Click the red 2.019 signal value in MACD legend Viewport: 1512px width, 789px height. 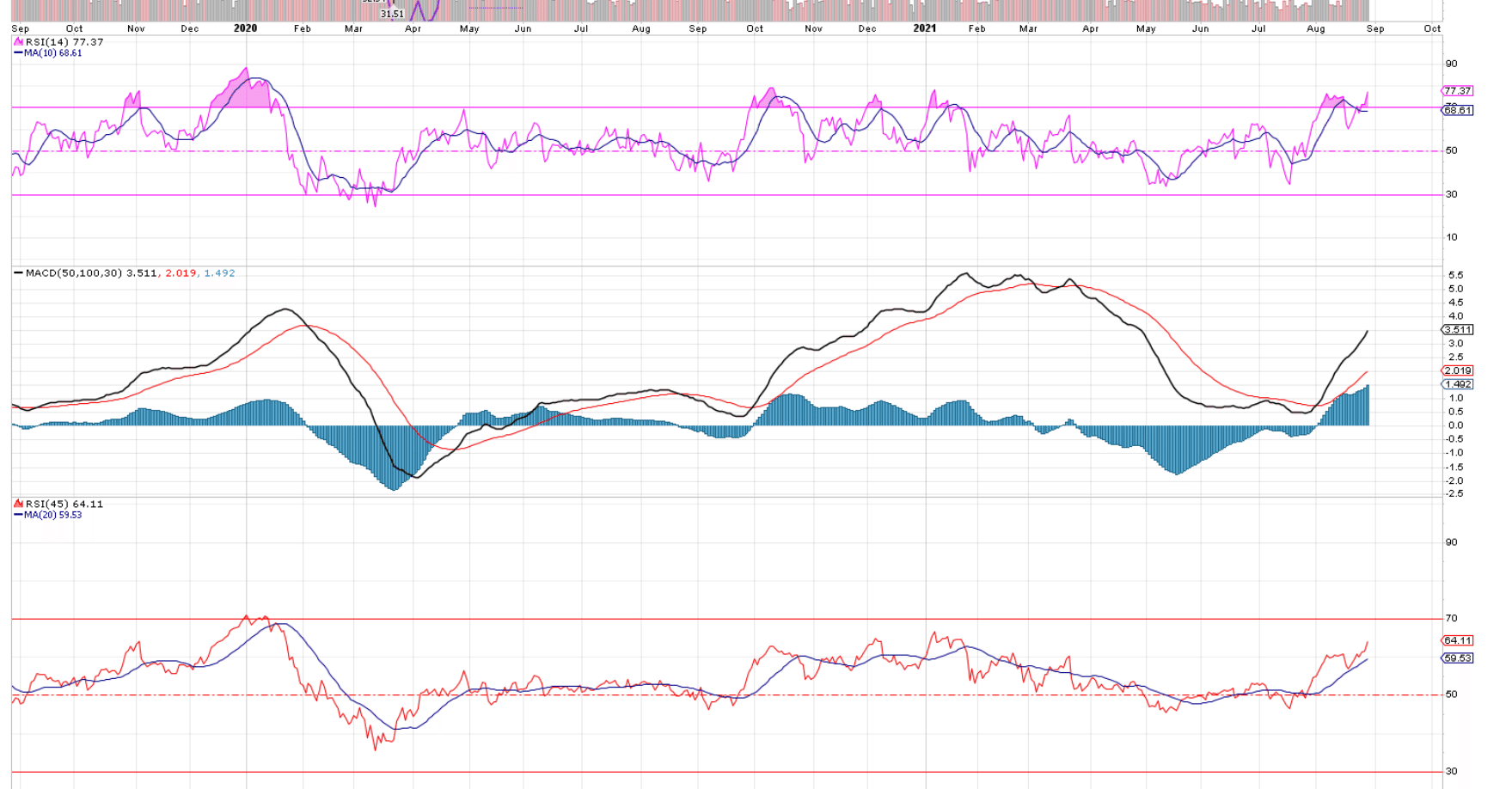pos(181,273)
